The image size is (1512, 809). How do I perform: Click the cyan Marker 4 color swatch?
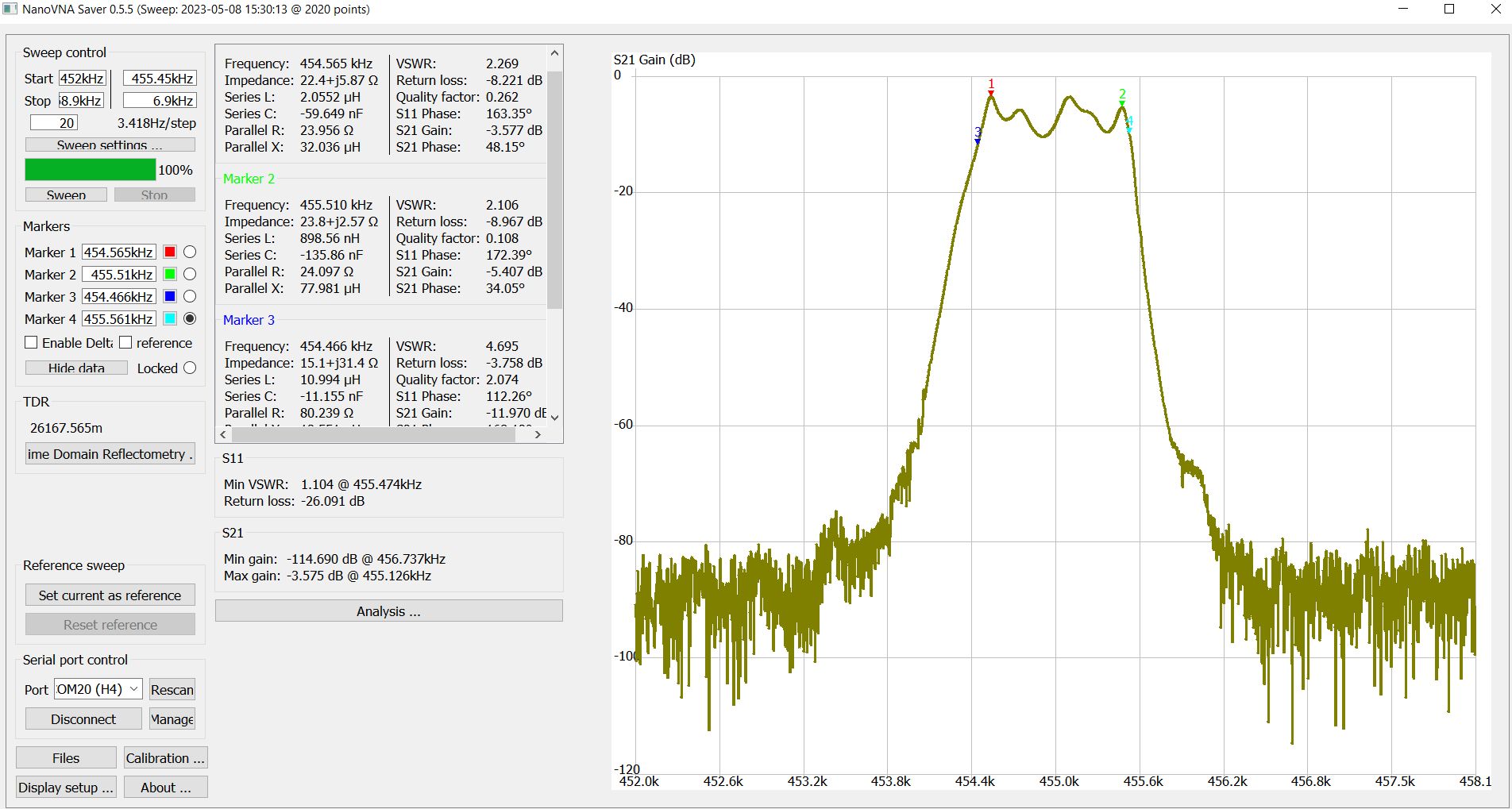(169, 318)
